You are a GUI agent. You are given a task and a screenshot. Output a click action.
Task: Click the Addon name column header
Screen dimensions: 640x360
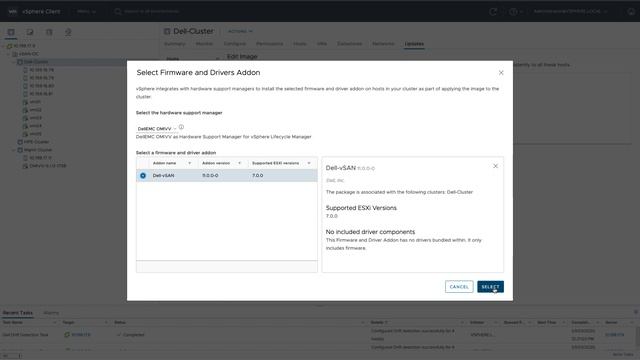[164, 163]
